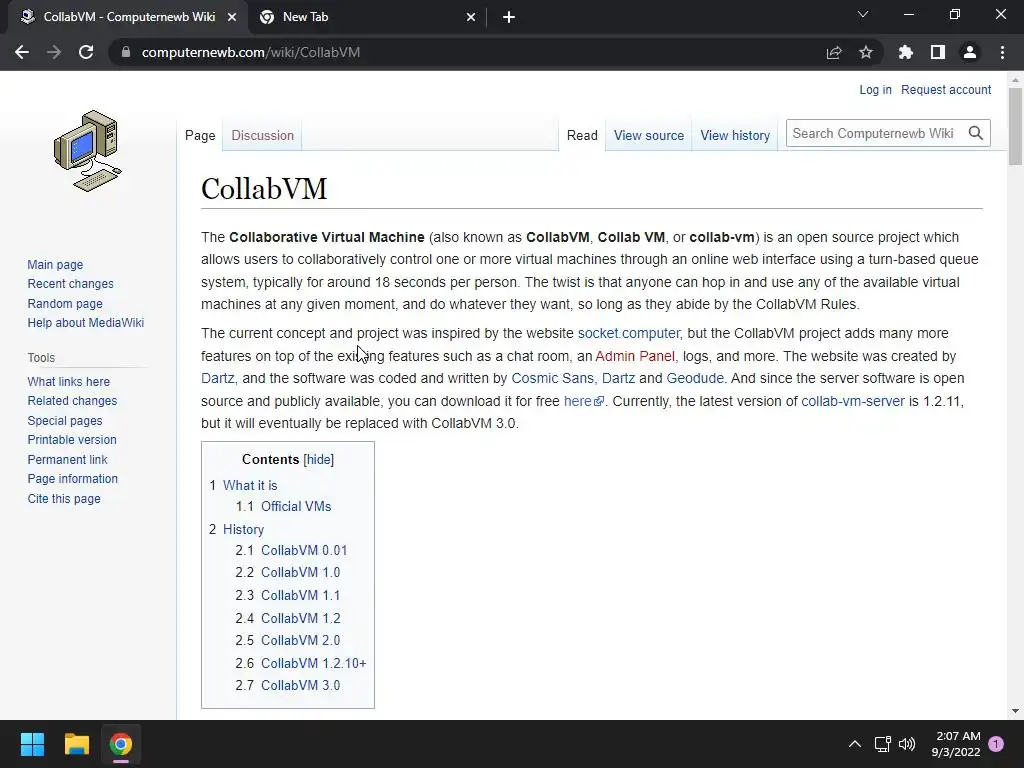The width and height of the screenshot is (1024, 768).
Task: Click the Request account link
Action: (946, 89)
